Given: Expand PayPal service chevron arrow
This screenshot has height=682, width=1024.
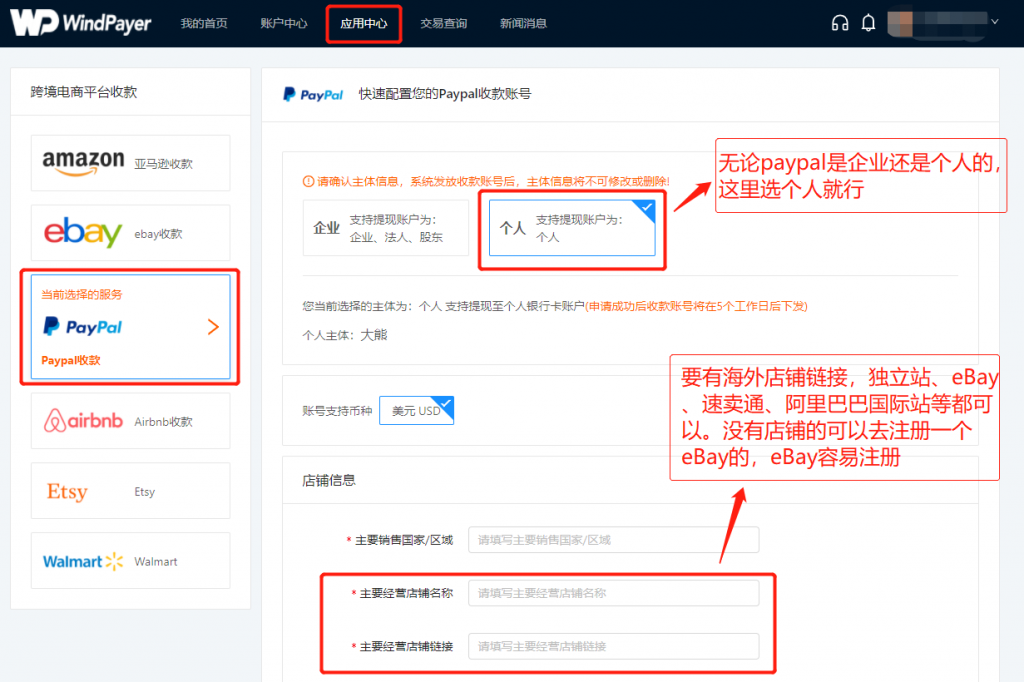Looking at the screenshot, I should tap(213, 327).
